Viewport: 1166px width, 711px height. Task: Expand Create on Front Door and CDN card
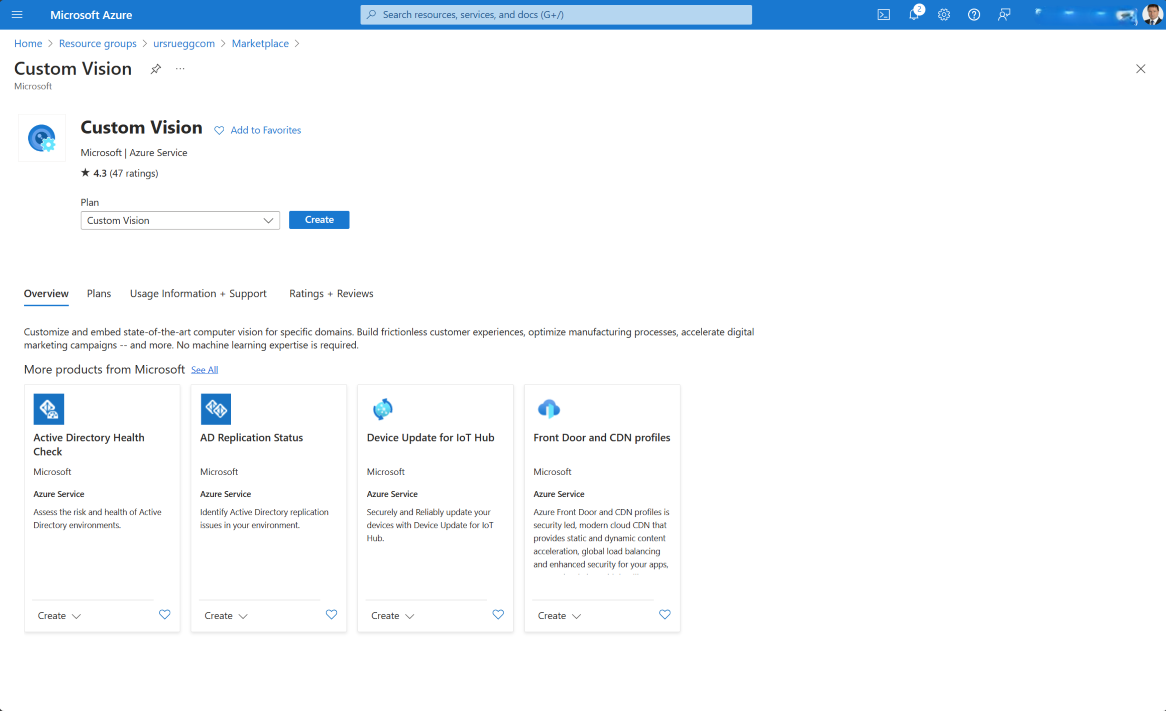(x=559, y=616)
